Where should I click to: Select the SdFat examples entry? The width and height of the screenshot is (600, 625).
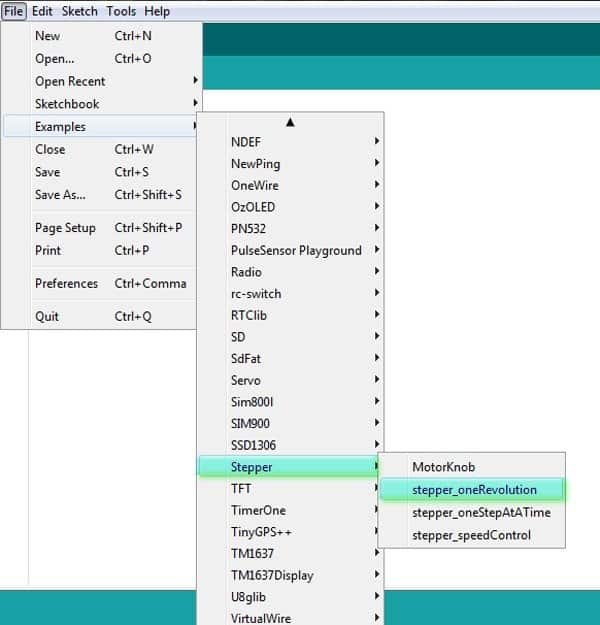291,359
